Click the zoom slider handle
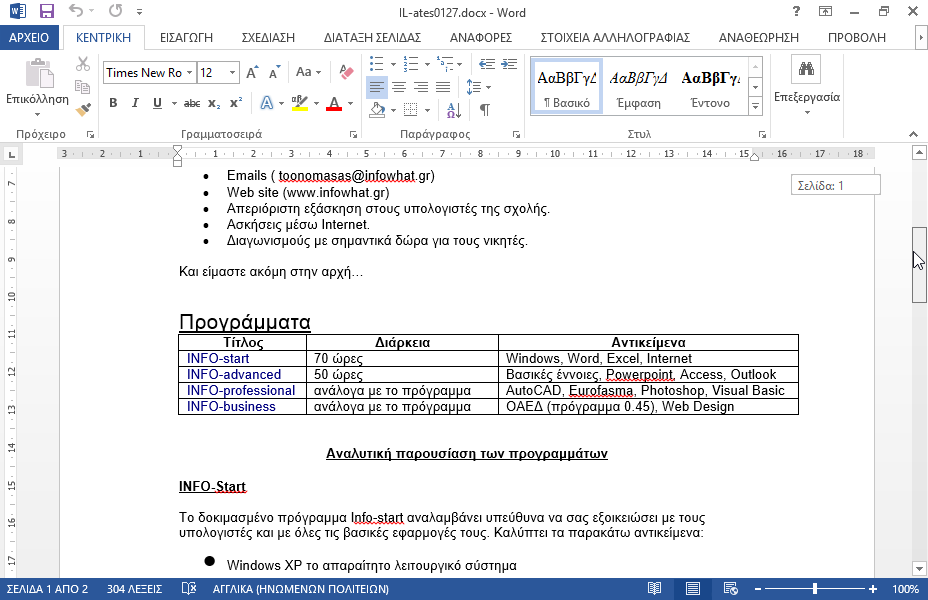 [815, 589]
